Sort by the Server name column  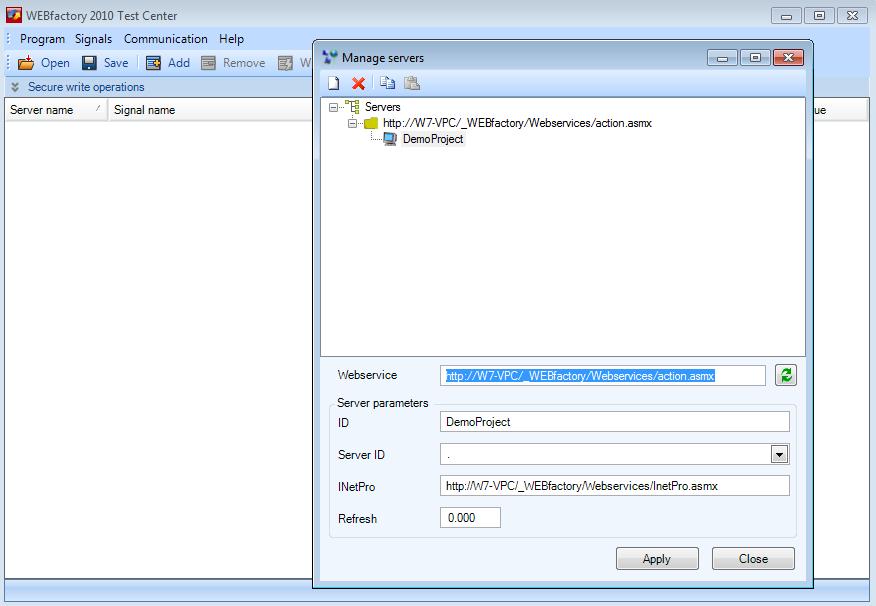pyautogui.click(x=41, y=110)
